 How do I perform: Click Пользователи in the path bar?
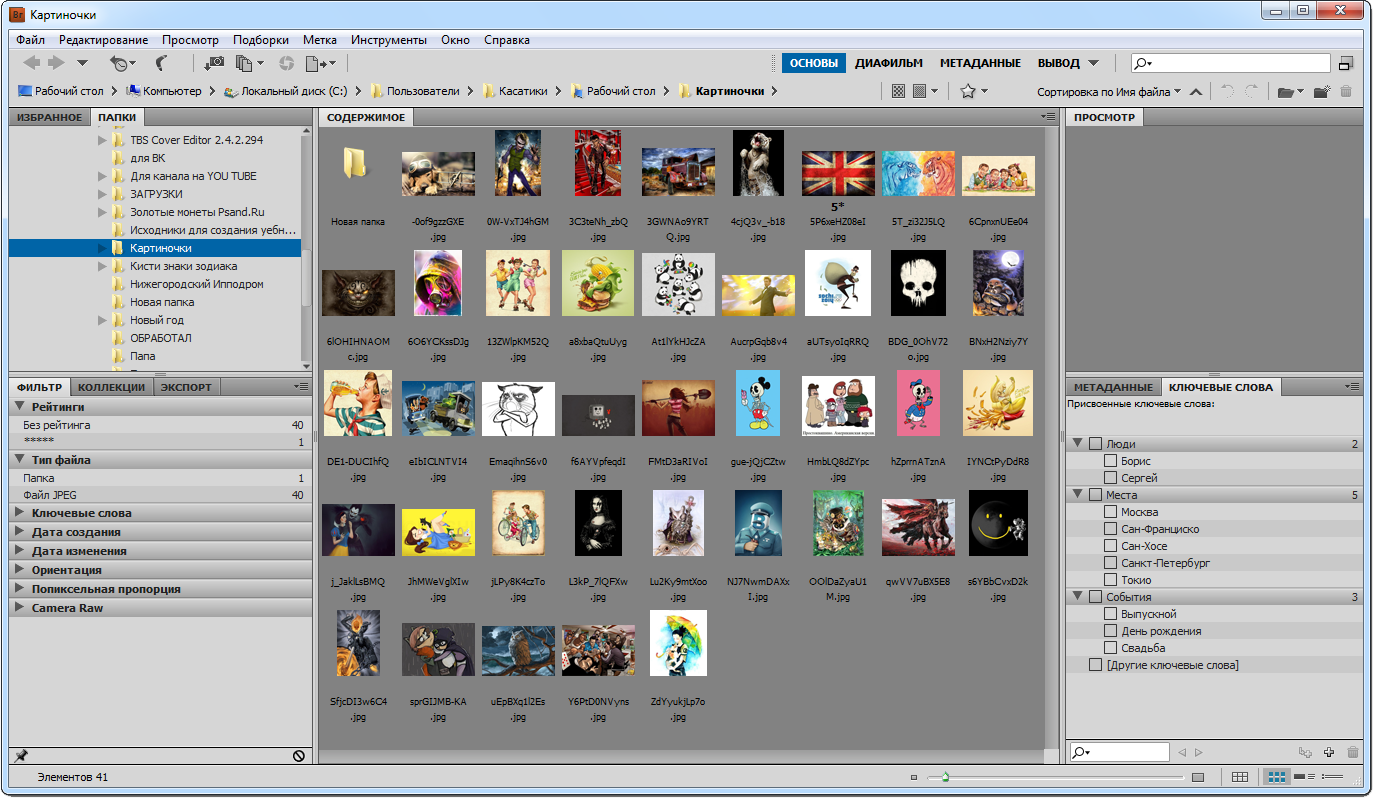(422, 91)
